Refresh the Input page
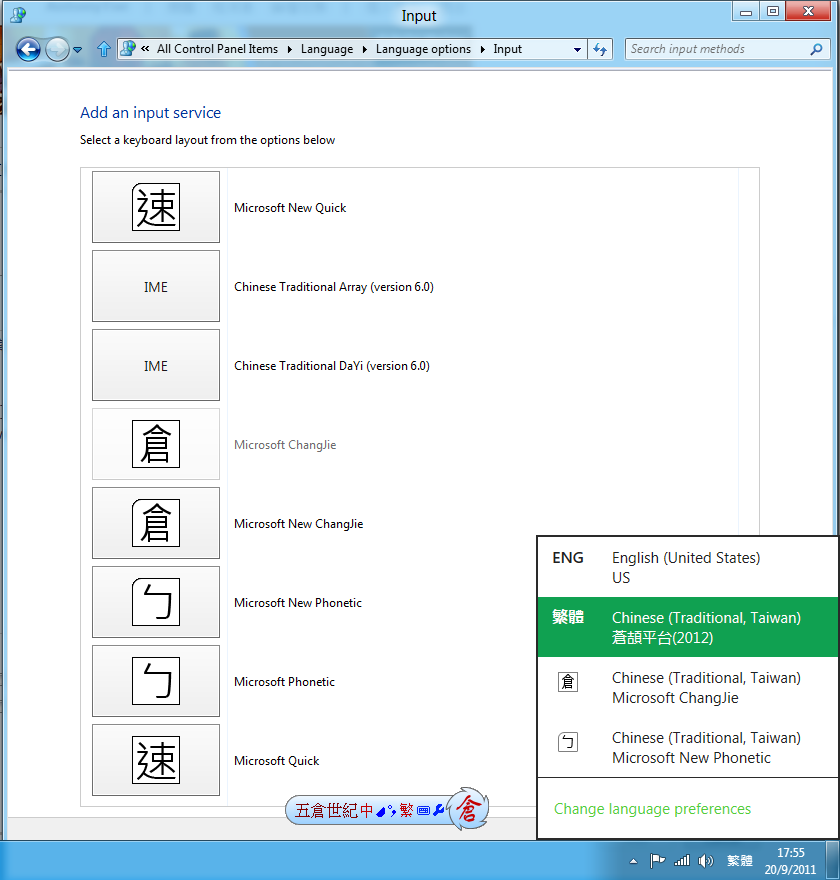 pos(600,49)
